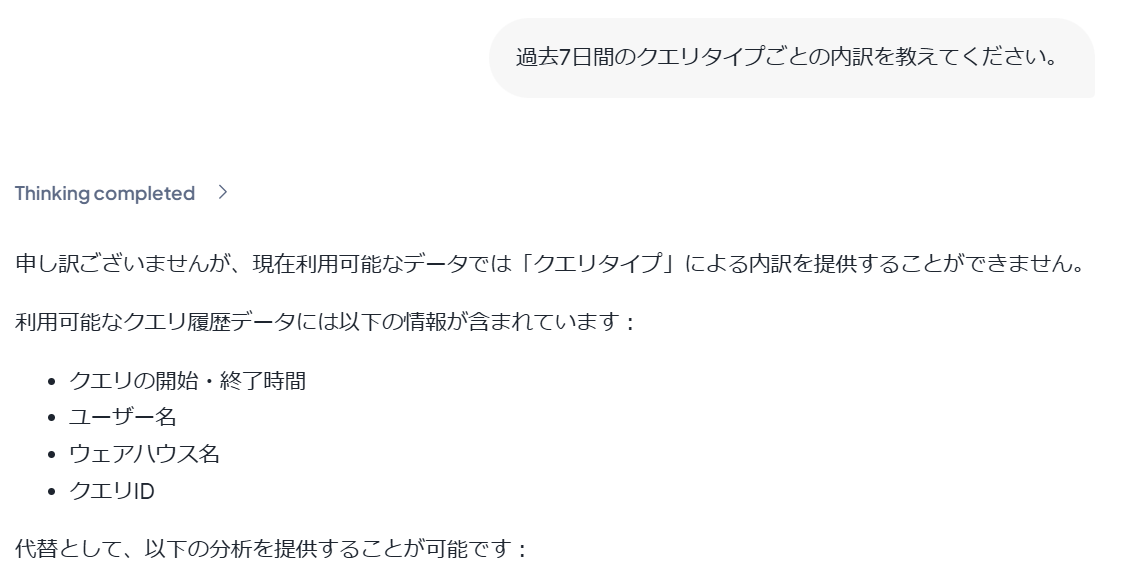Click the user question message bubble
Screen dimensions: 1131x582
tap(790, 57)
